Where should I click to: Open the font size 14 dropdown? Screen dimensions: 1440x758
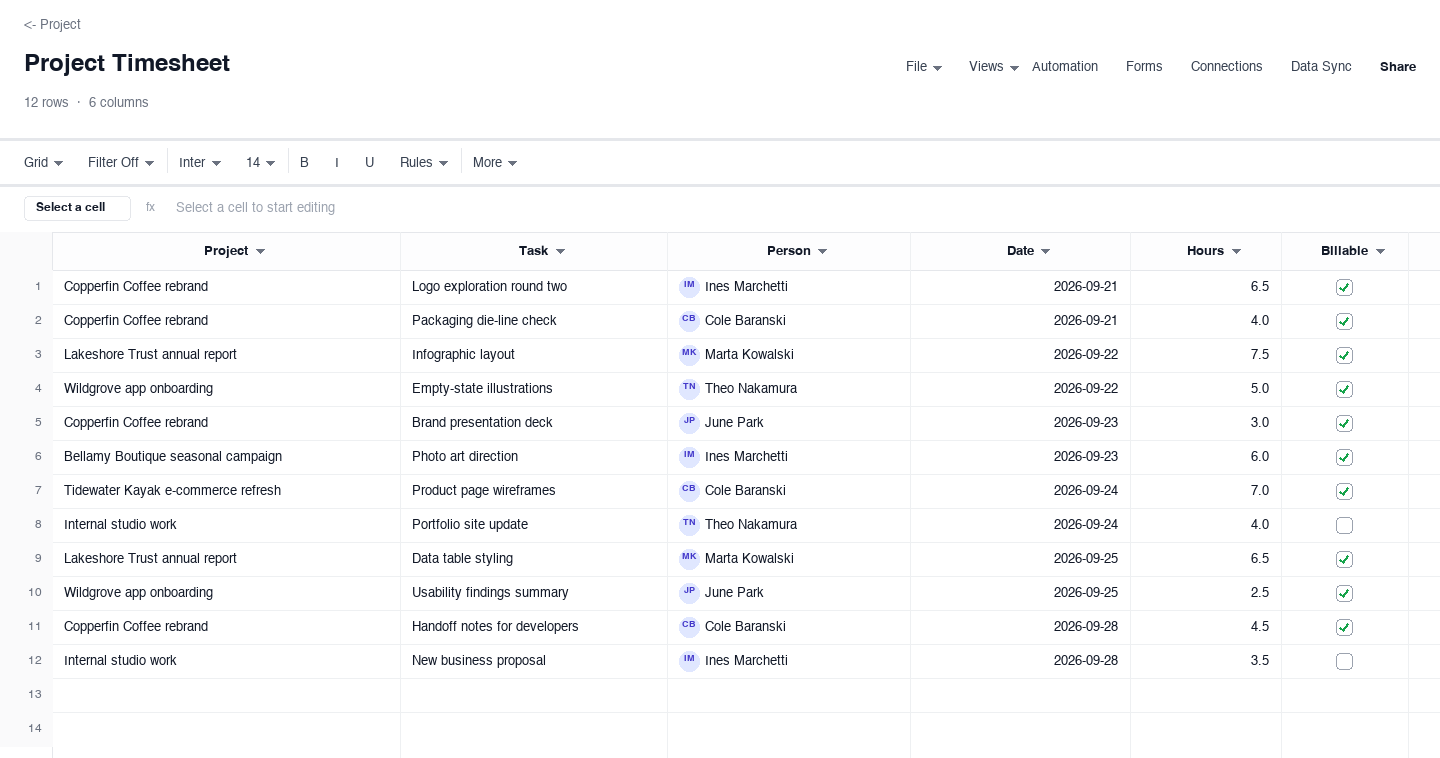260,162
